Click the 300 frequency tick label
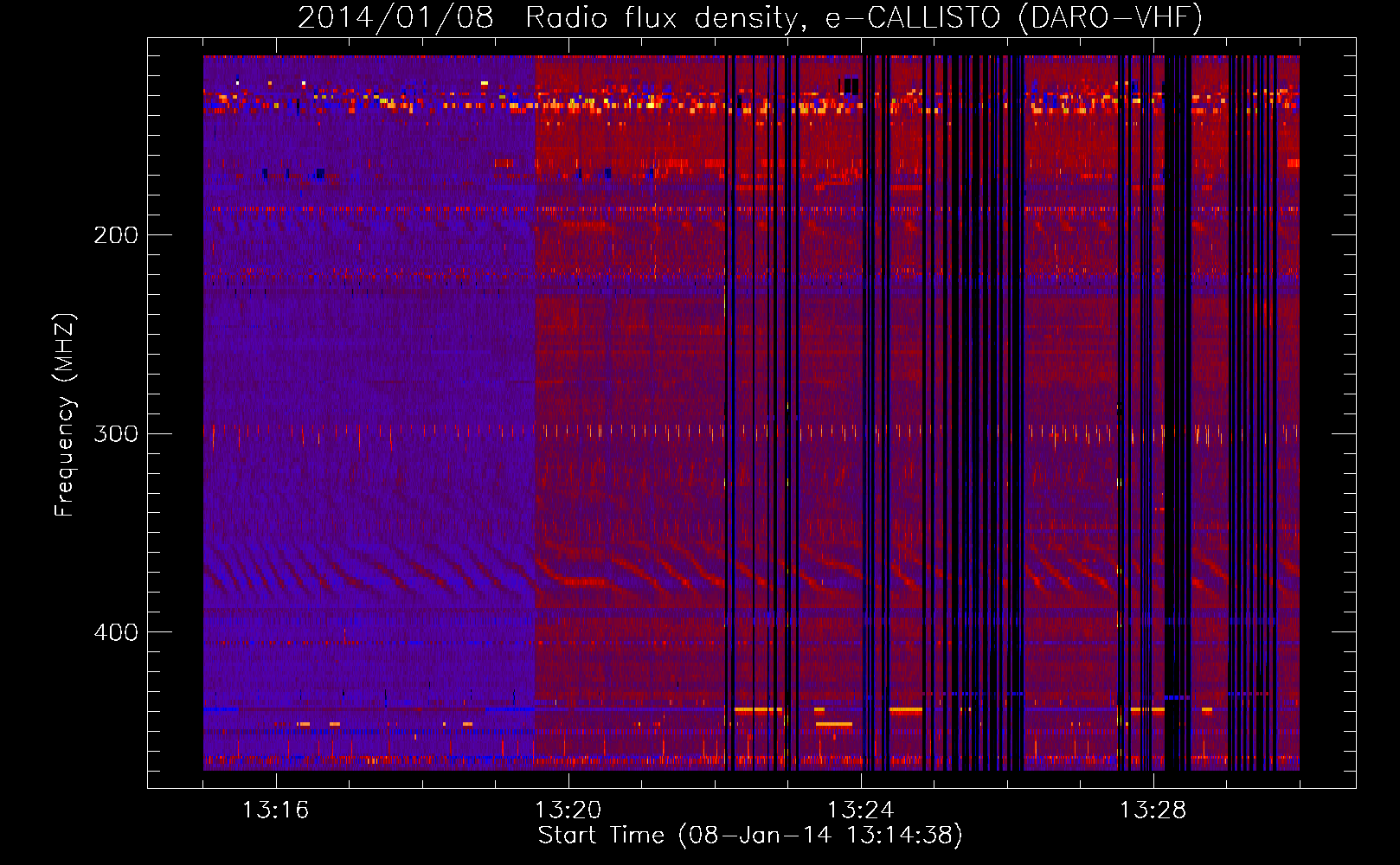 pos(116,433)
